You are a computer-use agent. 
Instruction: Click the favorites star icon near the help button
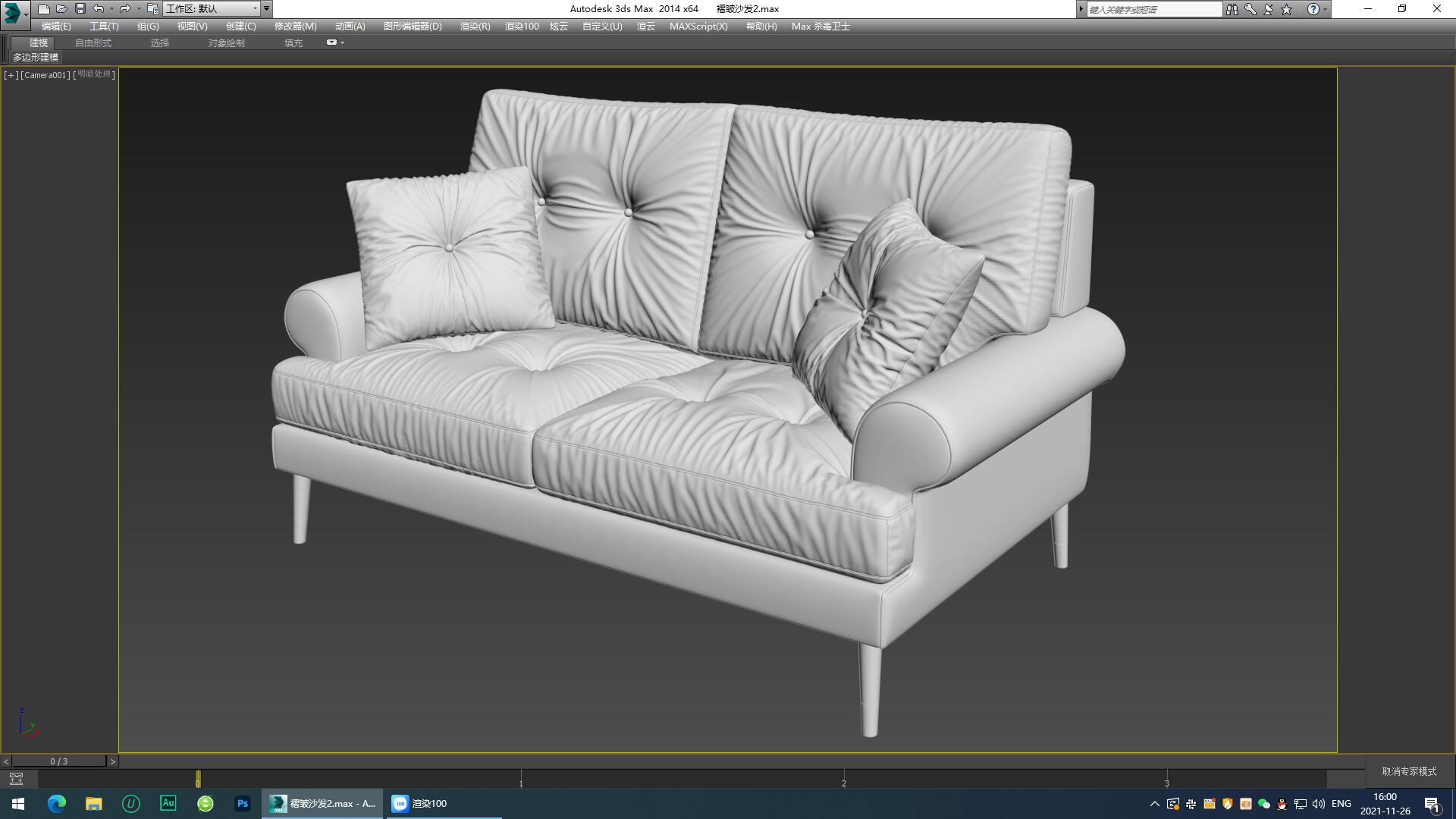click(x=1285, y=10)
